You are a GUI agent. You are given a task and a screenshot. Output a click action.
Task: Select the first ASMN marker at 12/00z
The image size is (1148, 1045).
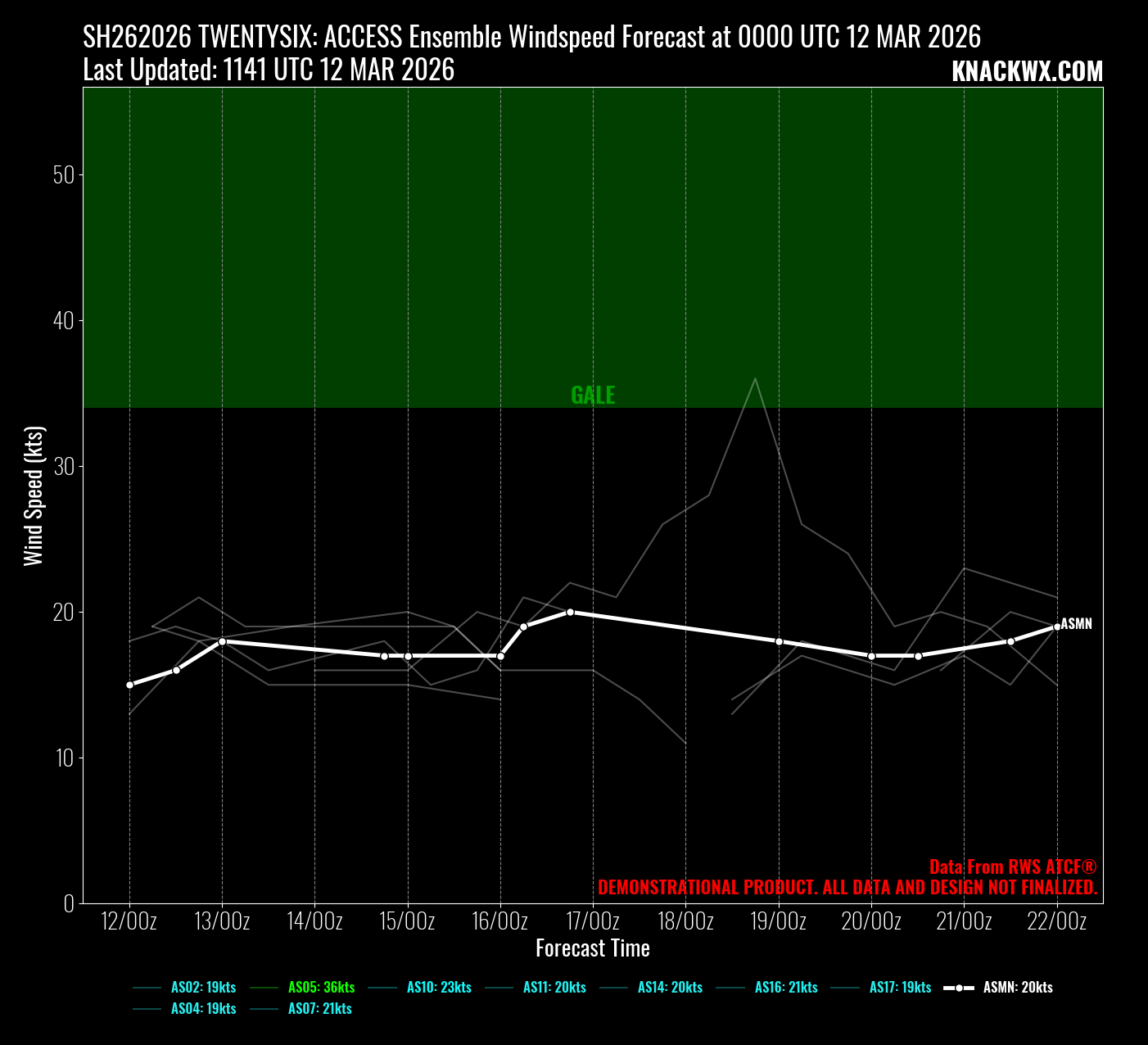[129, 685]
